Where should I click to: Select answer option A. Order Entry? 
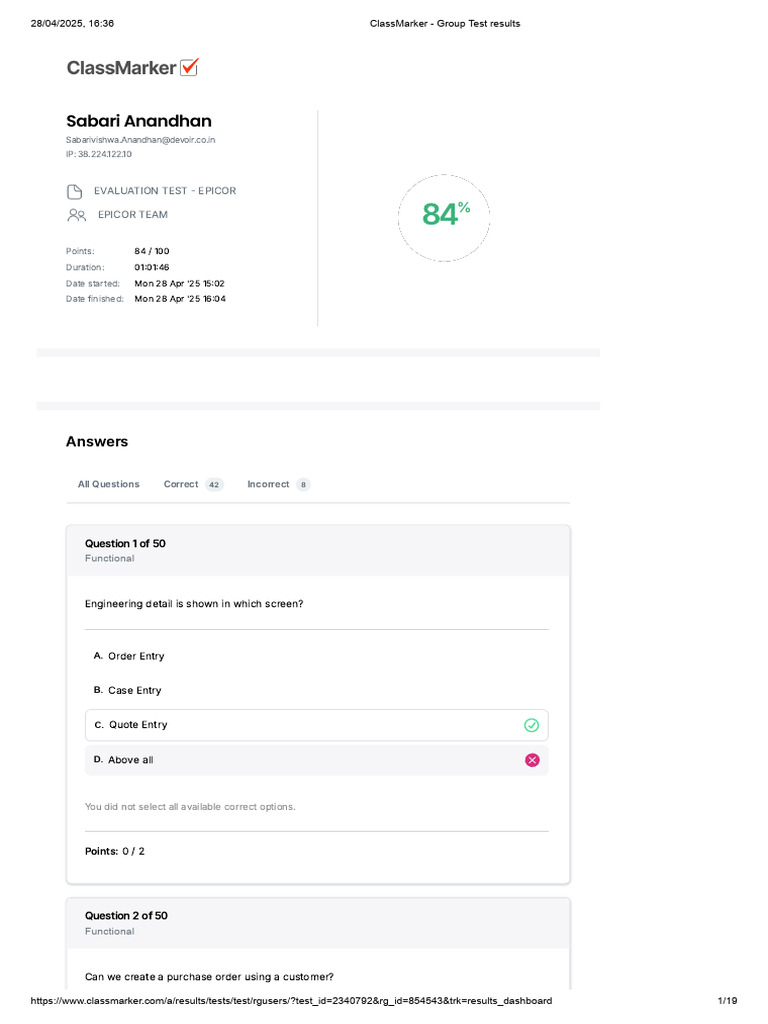(317, 656)
